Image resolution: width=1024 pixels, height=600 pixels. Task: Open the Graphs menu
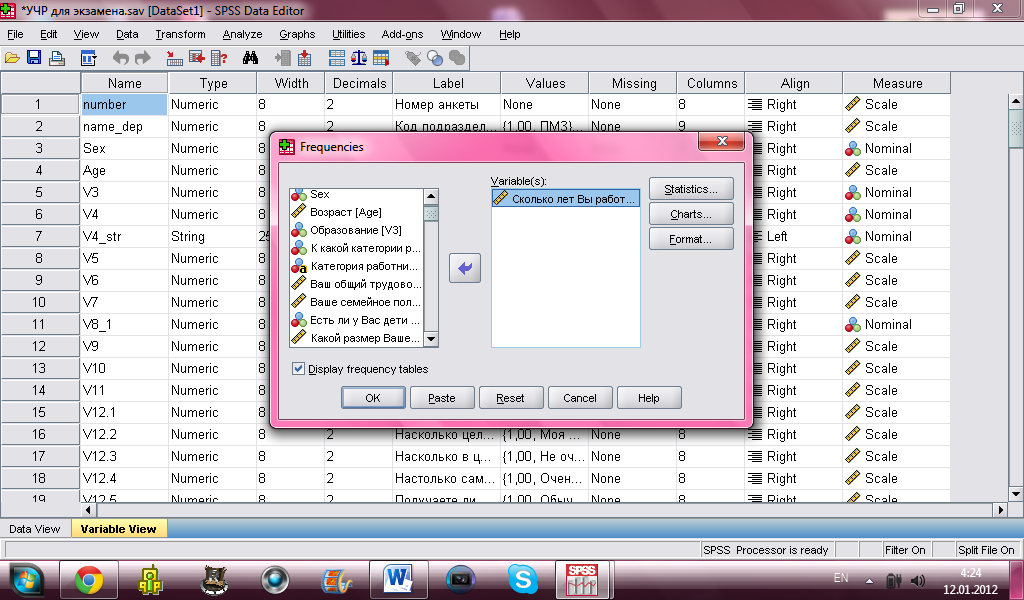(297, 35)
